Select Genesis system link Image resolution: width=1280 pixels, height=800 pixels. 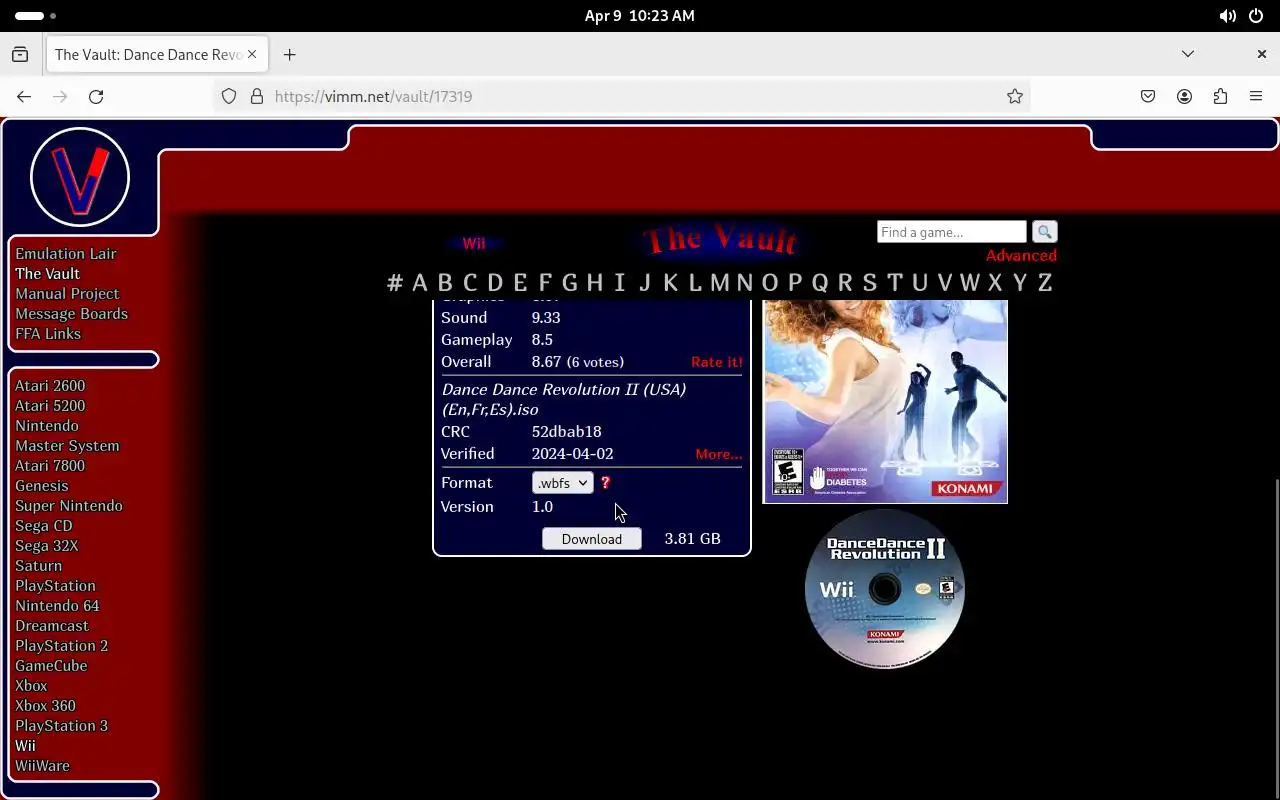tap(42, 485)
